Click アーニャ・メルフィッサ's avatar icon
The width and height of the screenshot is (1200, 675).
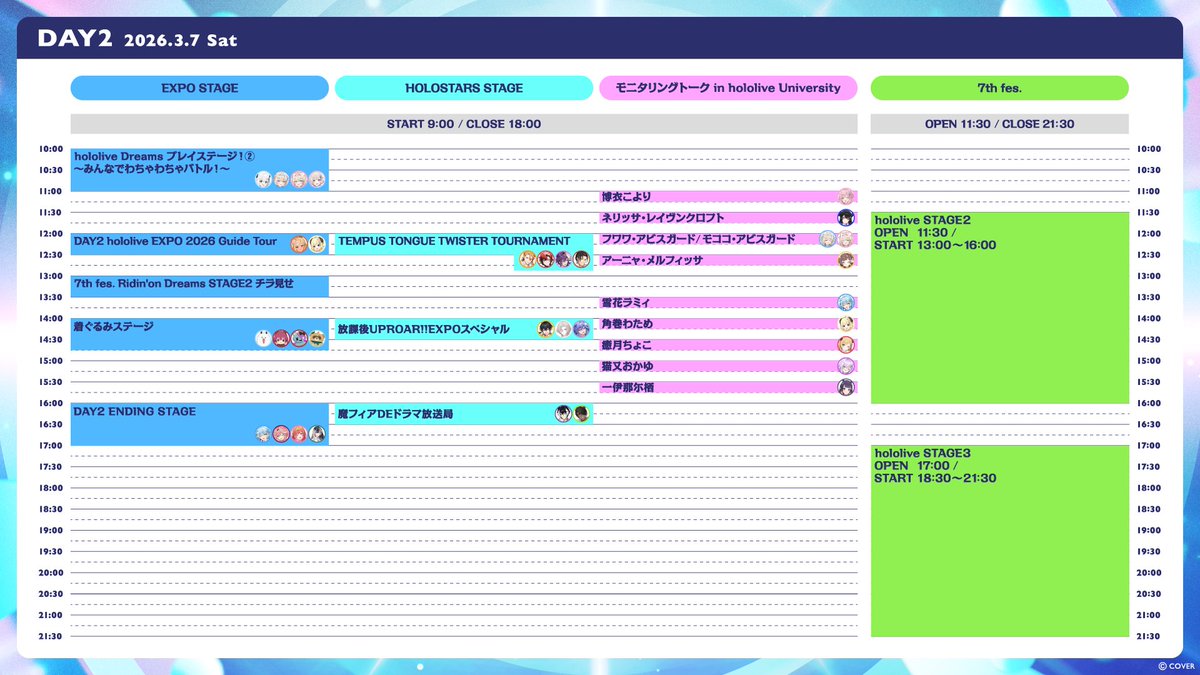coord(846,260)
